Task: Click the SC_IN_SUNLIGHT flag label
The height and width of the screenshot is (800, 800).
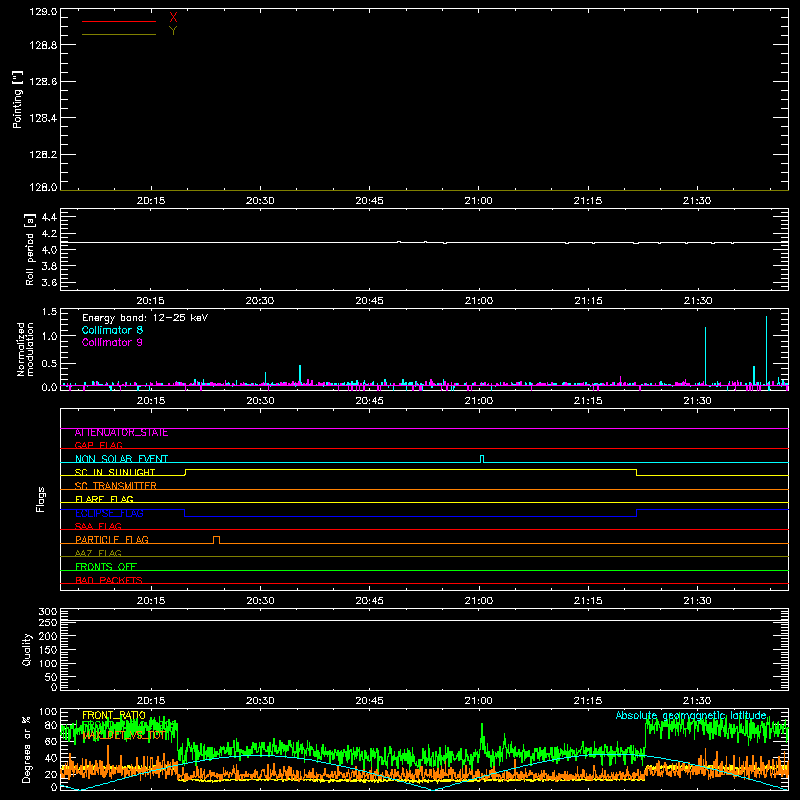Action: [x=115, y=472]
